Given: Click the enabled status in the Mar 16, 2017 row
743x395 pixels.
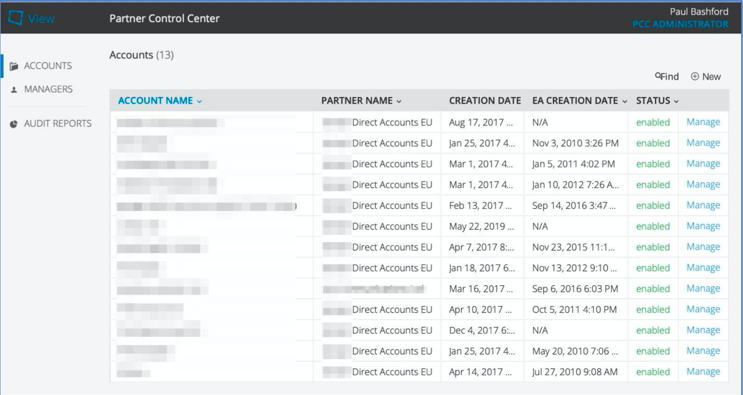Looking at the screenshot, I should coord(653,289).
